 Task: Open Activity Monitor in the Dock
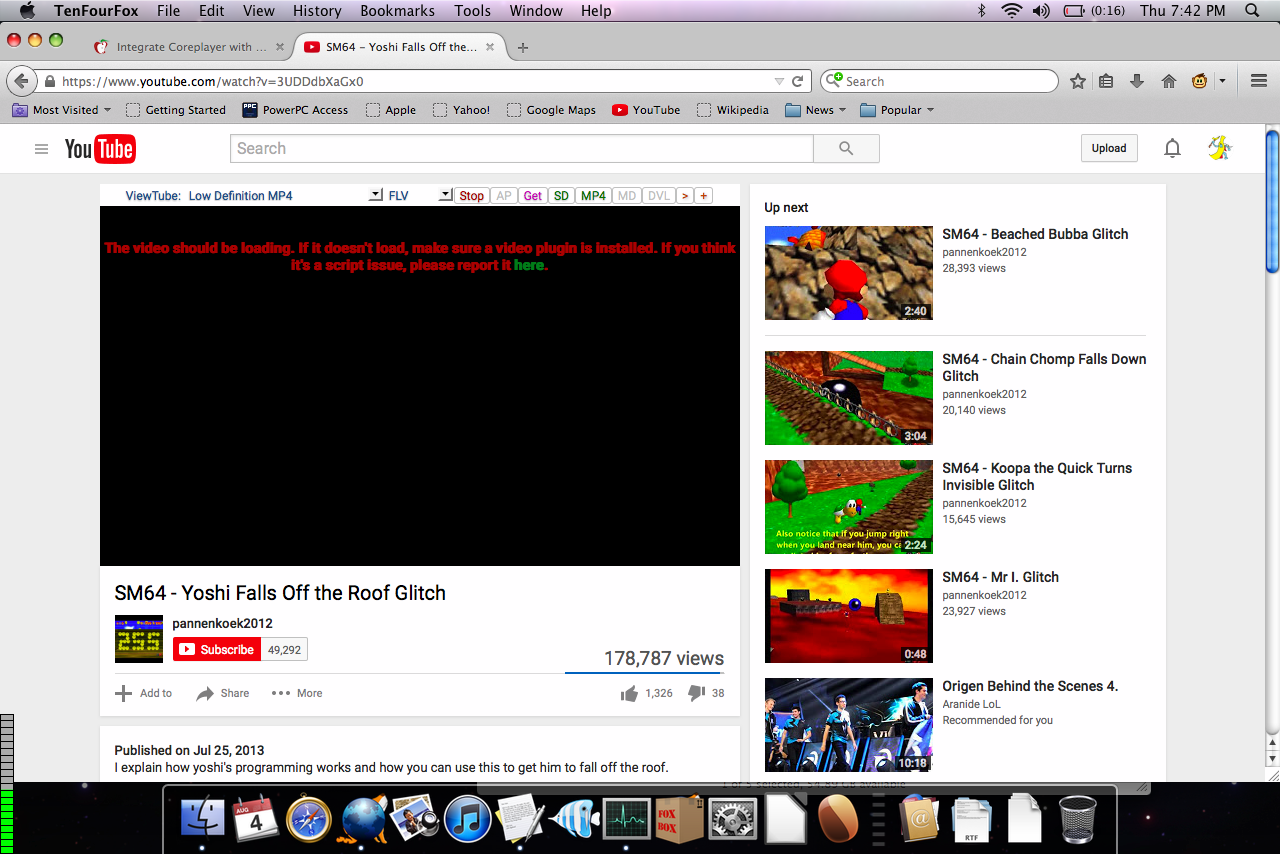click(625, 819)
